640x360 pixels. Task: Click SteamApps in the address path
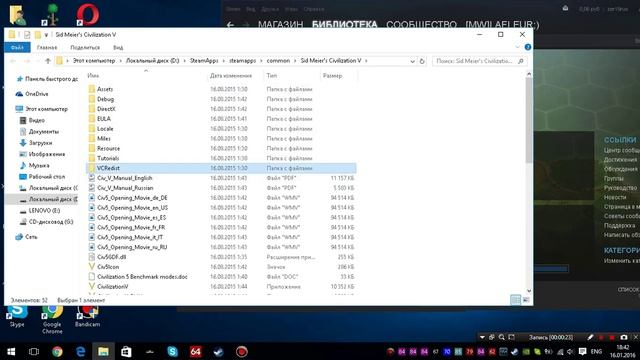204,61
